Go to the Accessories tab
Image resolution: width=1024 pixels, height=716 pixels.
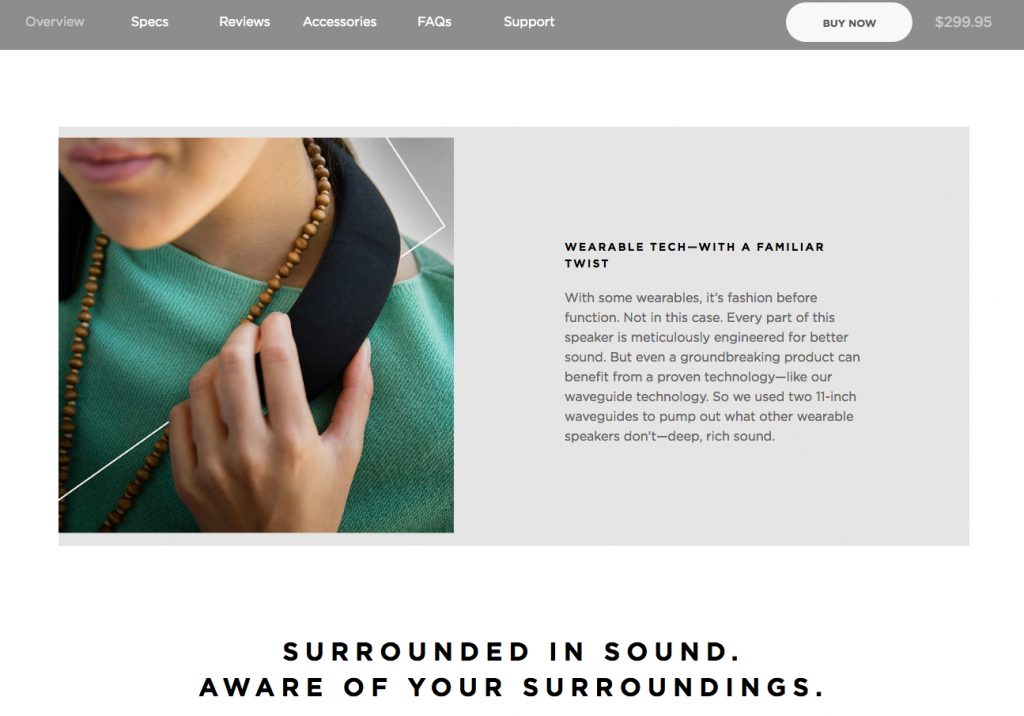(340, 22)
